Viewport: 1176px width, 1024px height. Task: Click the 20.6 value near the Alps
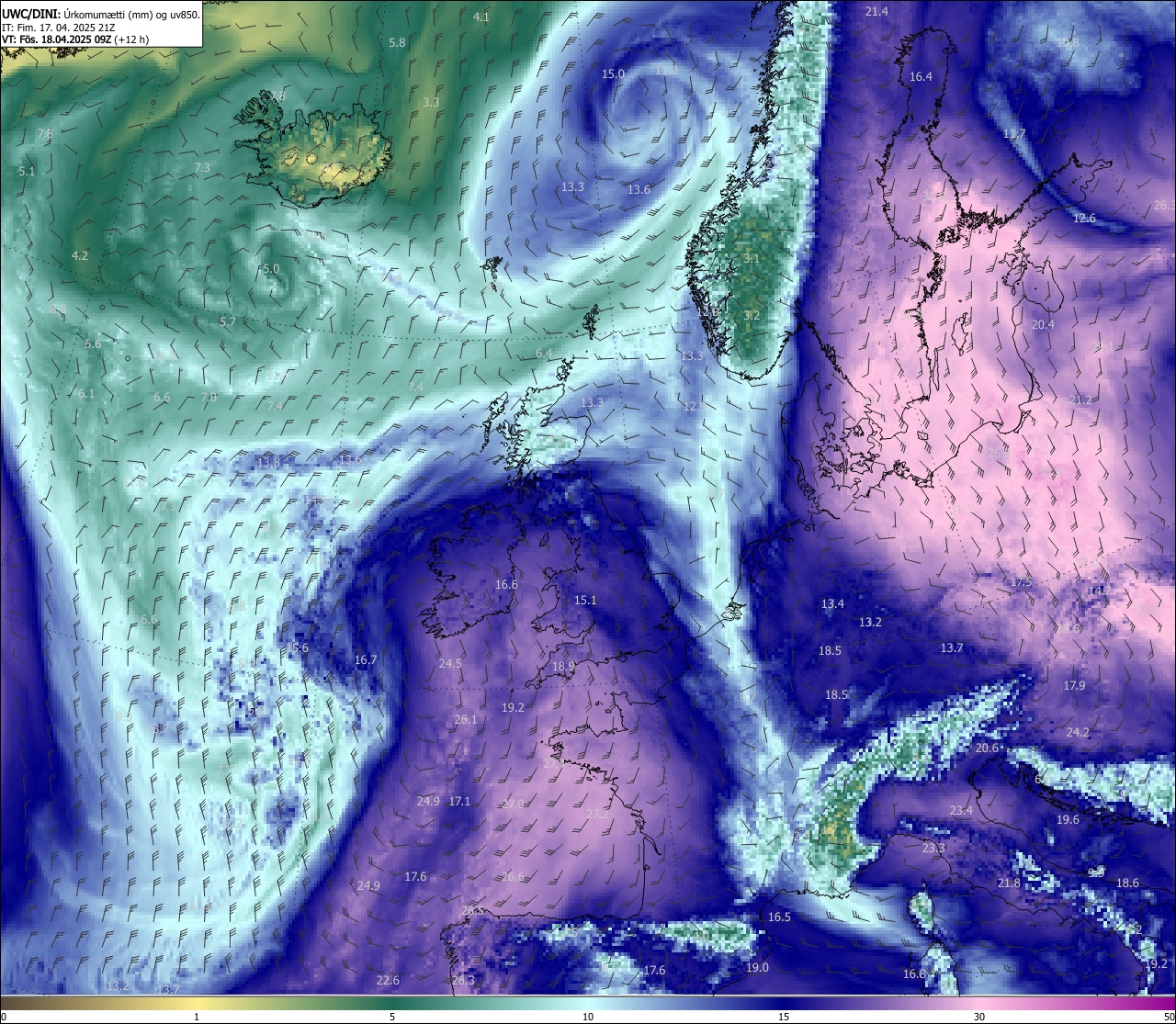click(x=987, y=748)
